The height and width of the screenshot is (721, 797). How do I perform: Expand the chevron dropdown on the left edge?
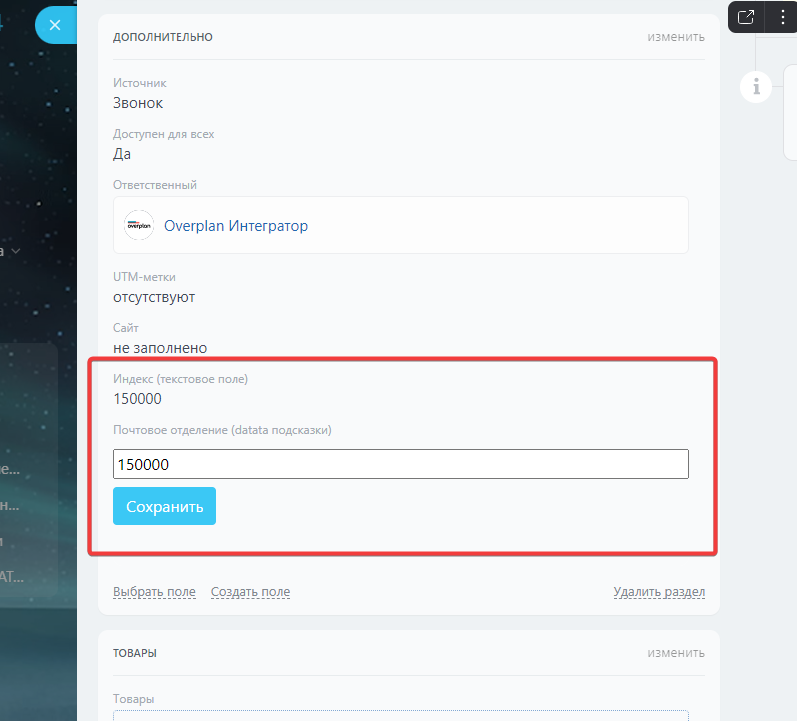[16, 252]
